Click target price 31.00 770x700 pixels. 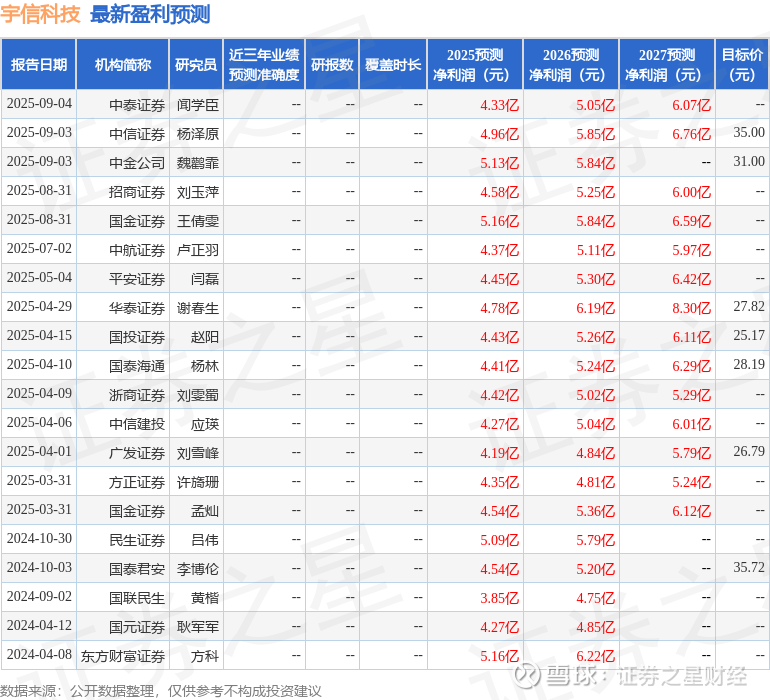[749, 162]
